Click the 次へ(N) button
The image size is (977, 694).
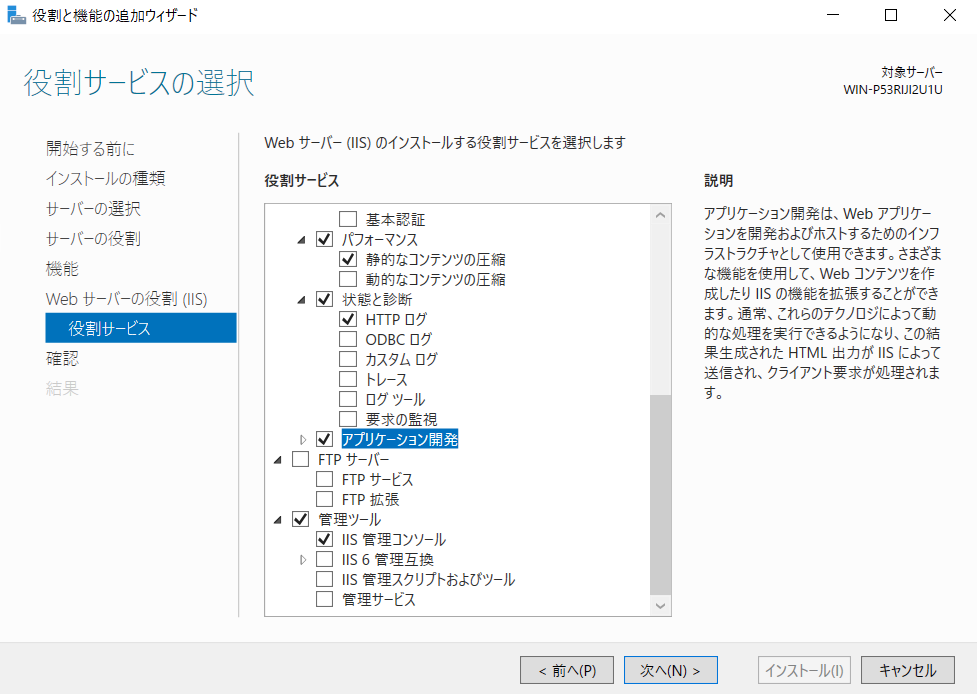[x=670, y=670]
